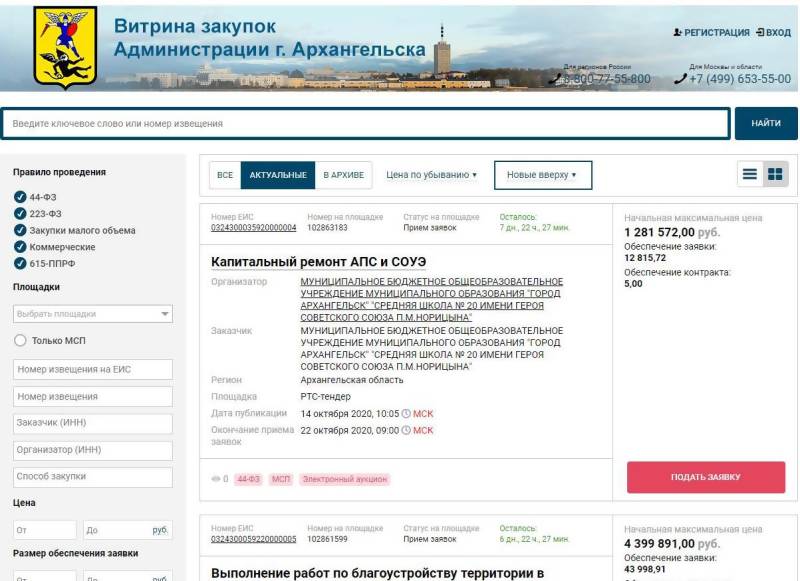This screenshot has width=800, height=581.
Task: Open the Капитальный ремонт АПС и СОУЭ link
Action: click(318, 262)
